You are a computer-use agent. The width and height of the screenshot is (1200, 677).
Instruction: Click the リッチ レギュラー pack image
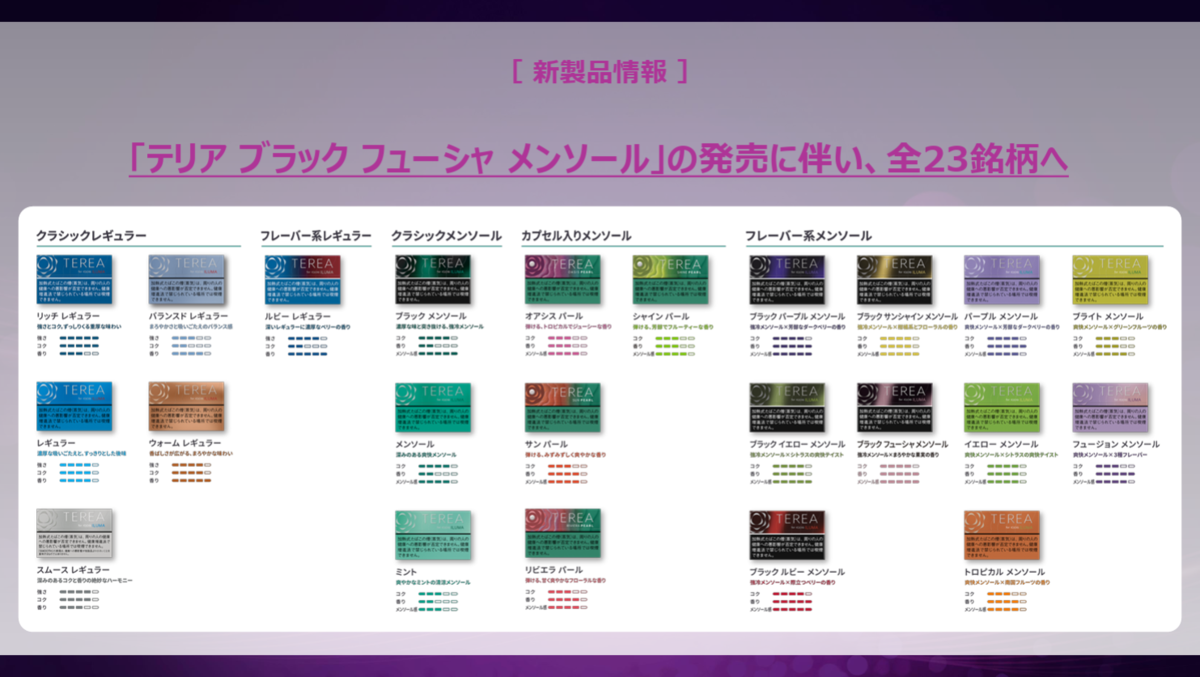coord(75,279)
